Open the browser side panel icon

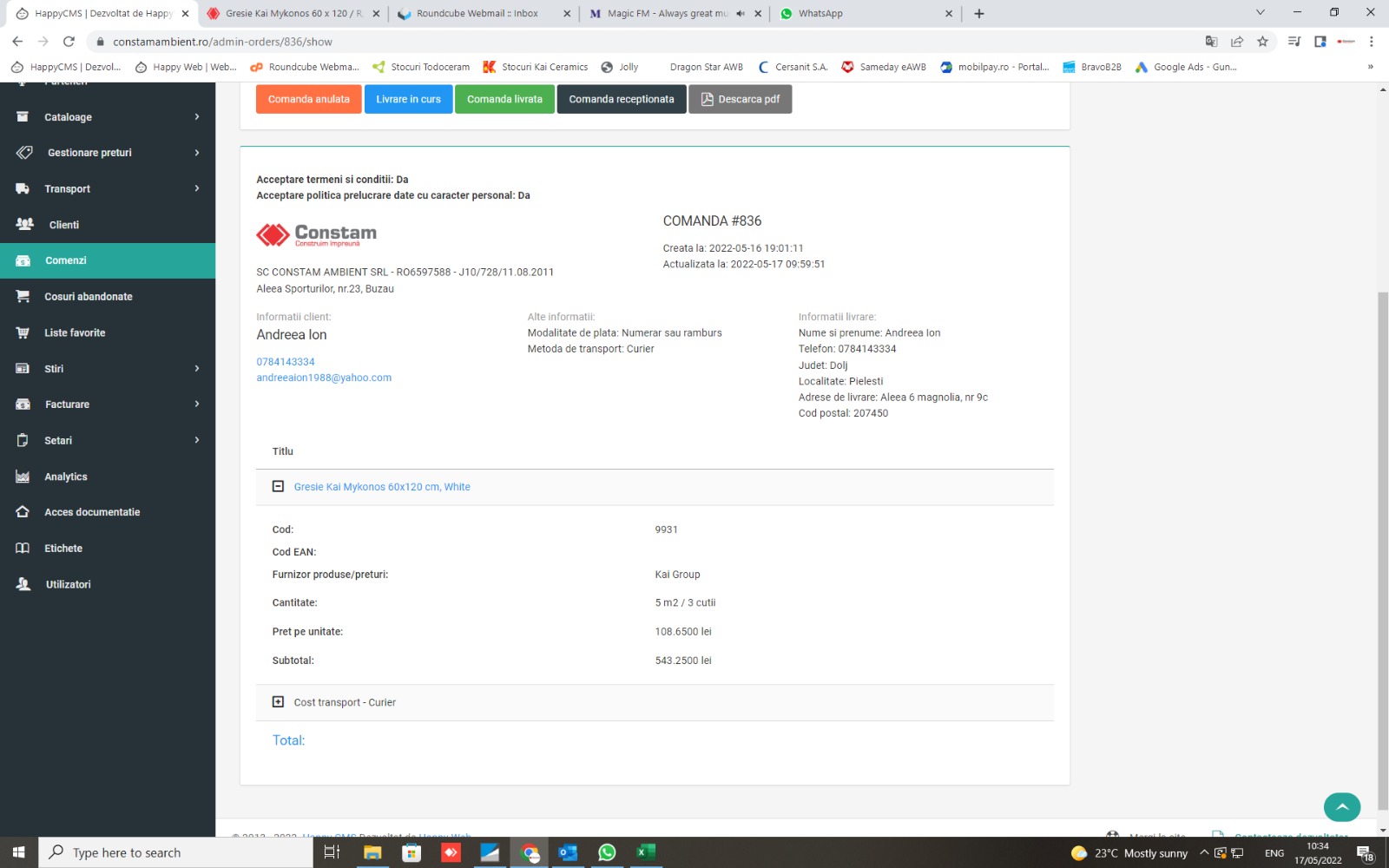pos(1320,41)
